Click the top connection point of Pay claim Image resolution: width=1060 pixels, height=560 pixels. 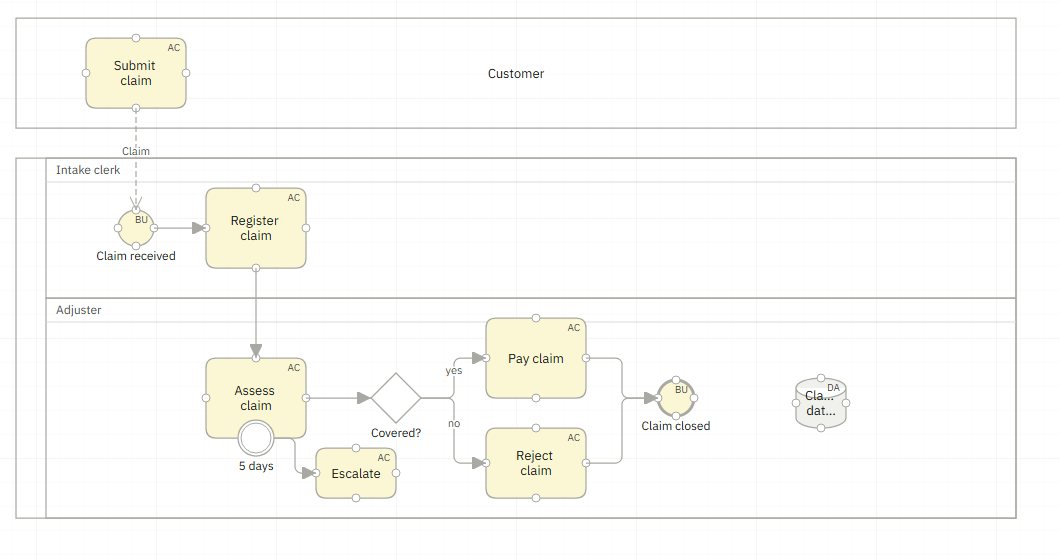[x=536, y=318]
